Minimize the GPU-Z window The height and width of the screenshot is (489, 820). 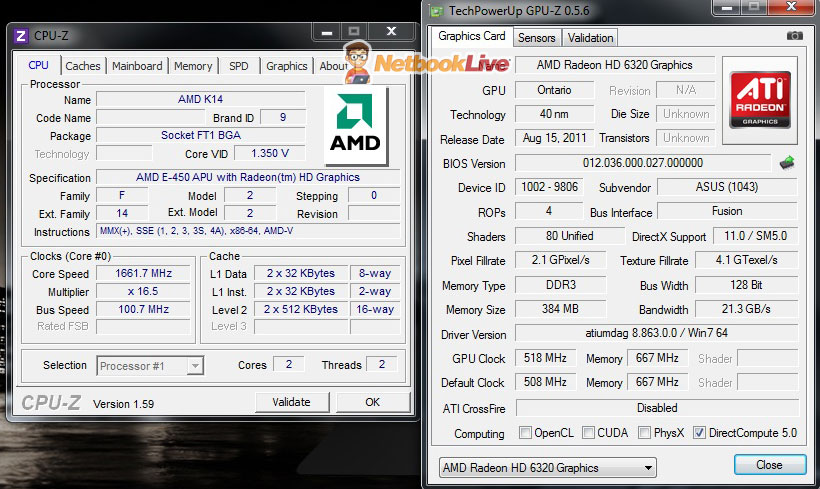(727, 7)
